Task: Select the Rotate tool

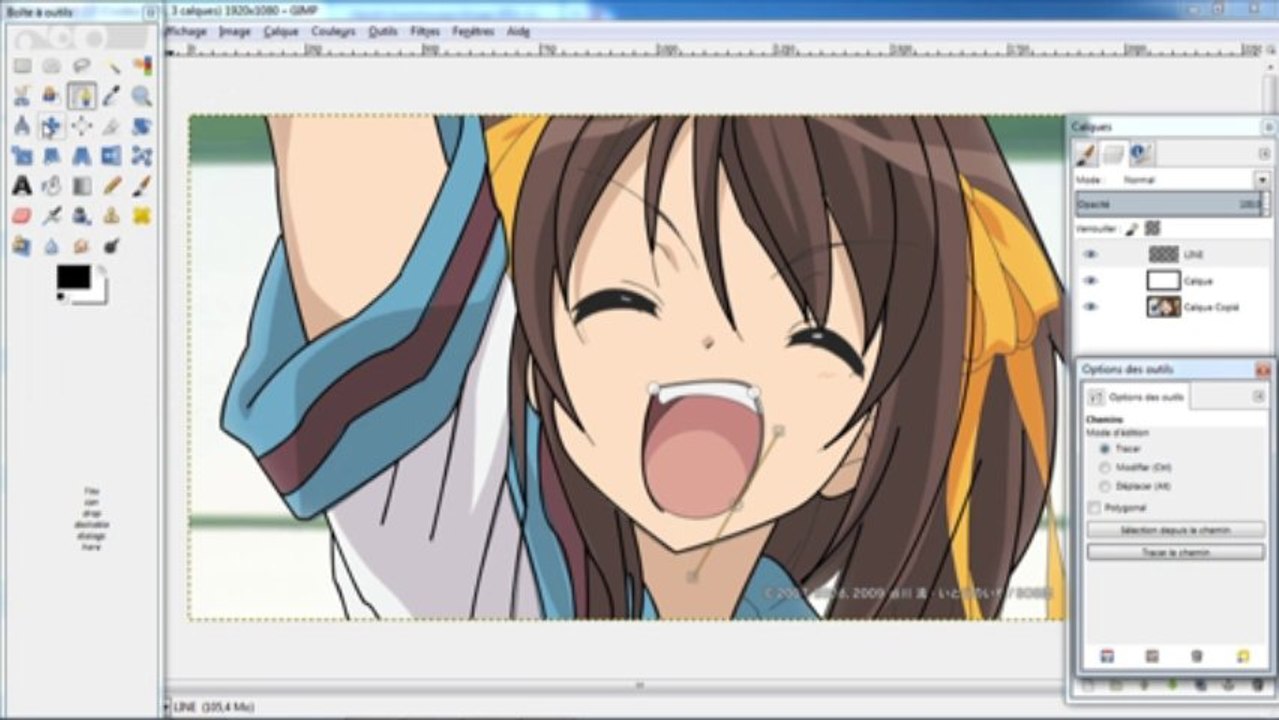Action: point(142,126)
